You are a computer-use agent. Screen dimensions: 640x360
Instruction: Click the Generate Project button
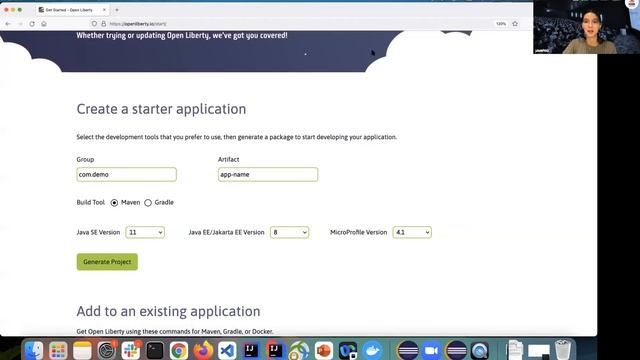(107, 262)
